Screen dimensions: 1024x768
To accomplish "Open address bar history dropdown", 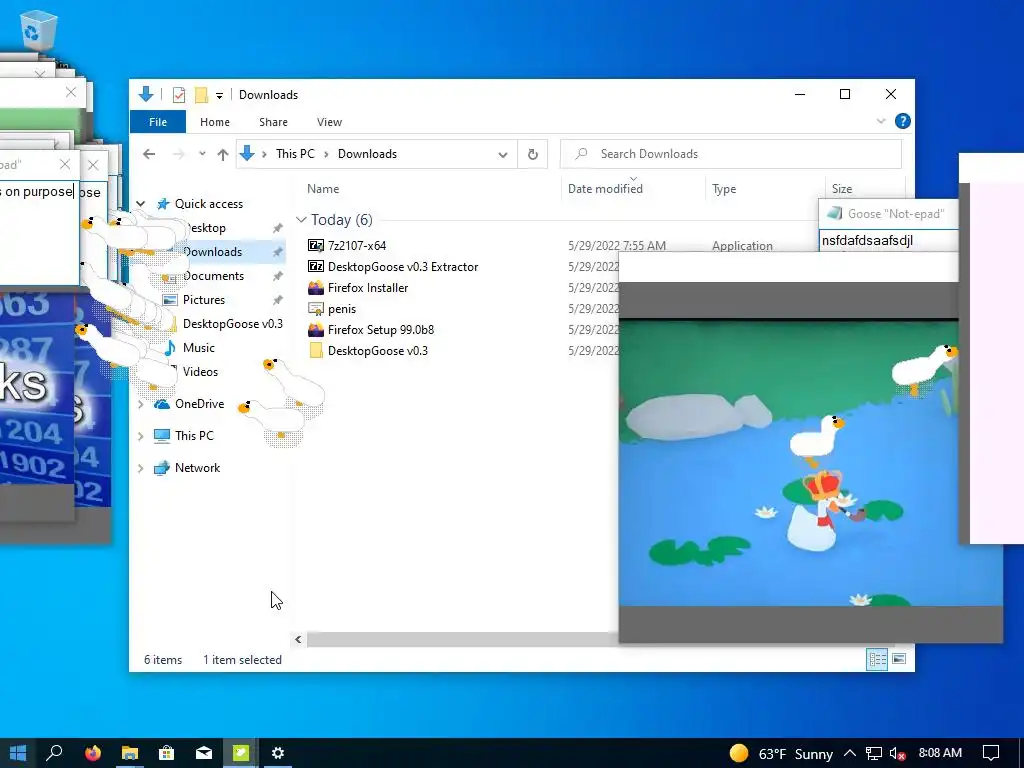I will [503, 155].
